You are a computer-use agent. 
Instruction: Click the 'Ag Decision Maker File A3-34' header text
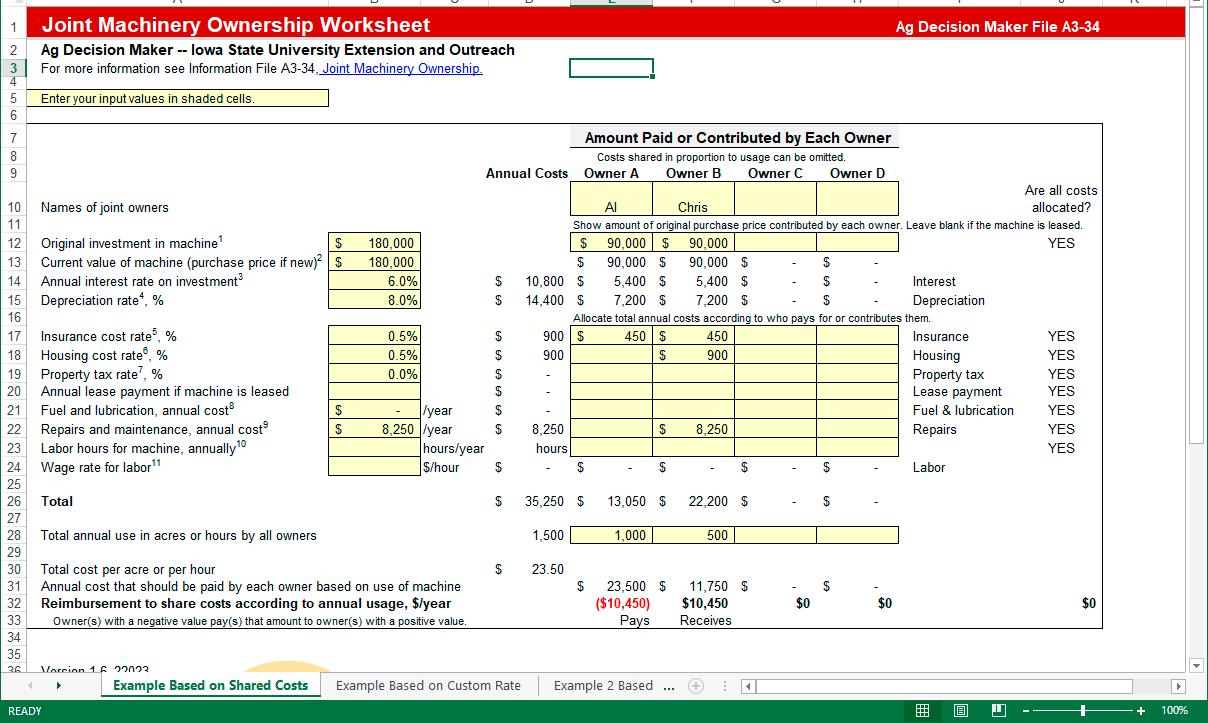pyautogui.click(x=997, y=27)
